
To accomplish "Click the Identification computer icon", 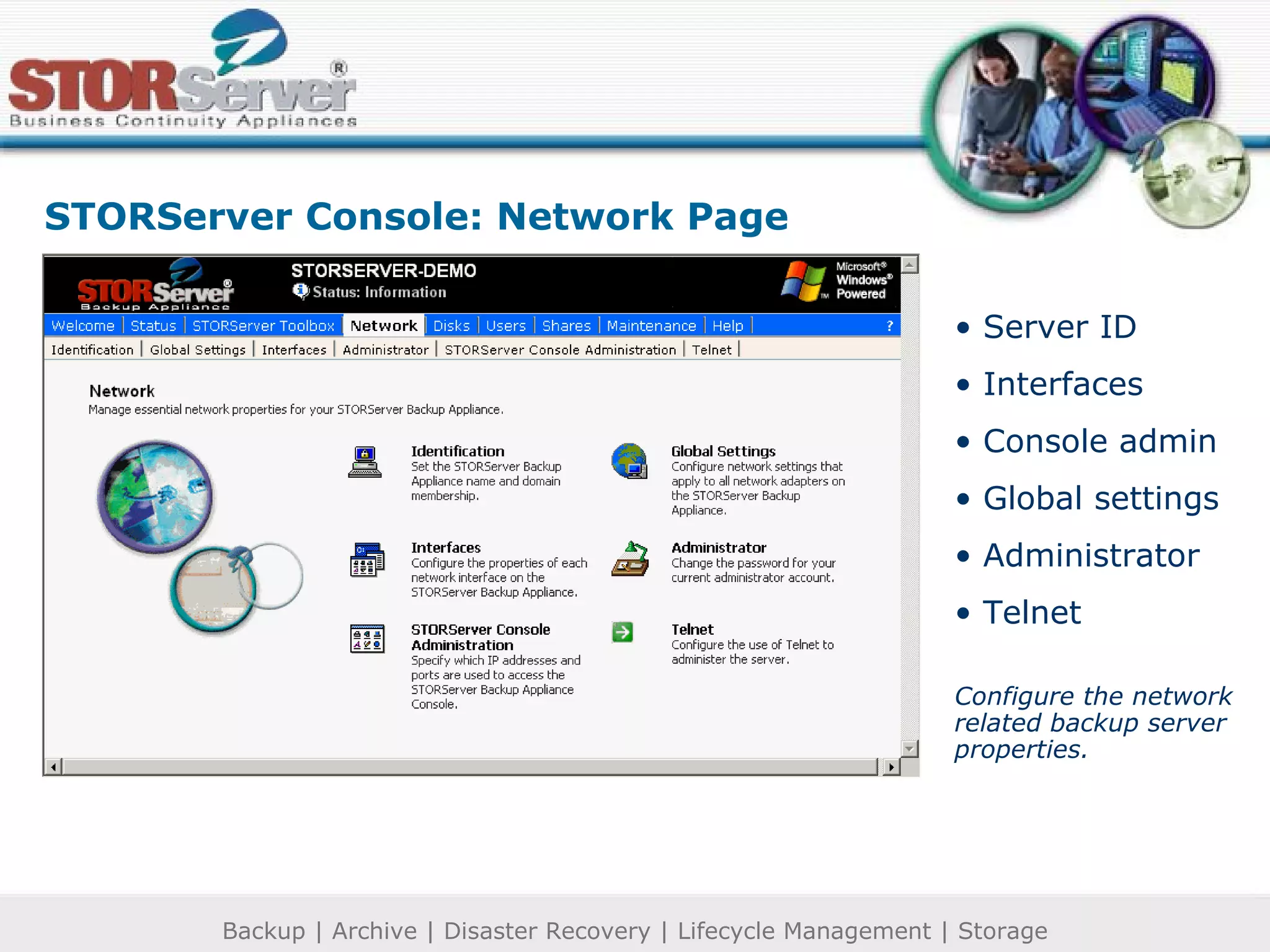I will 365,462.
